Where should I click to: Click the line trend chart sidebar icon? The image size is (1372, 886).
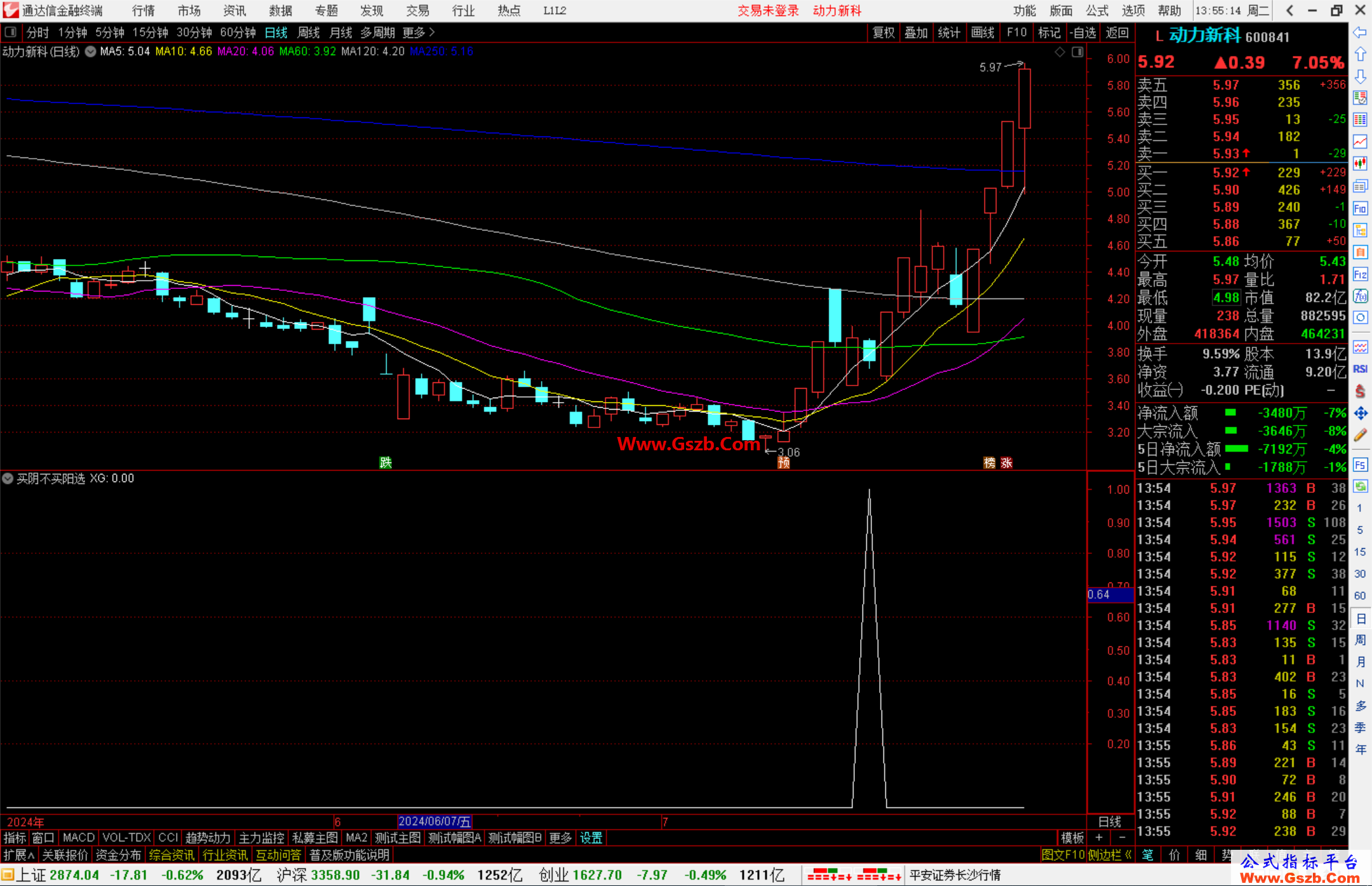(1360, 142)
